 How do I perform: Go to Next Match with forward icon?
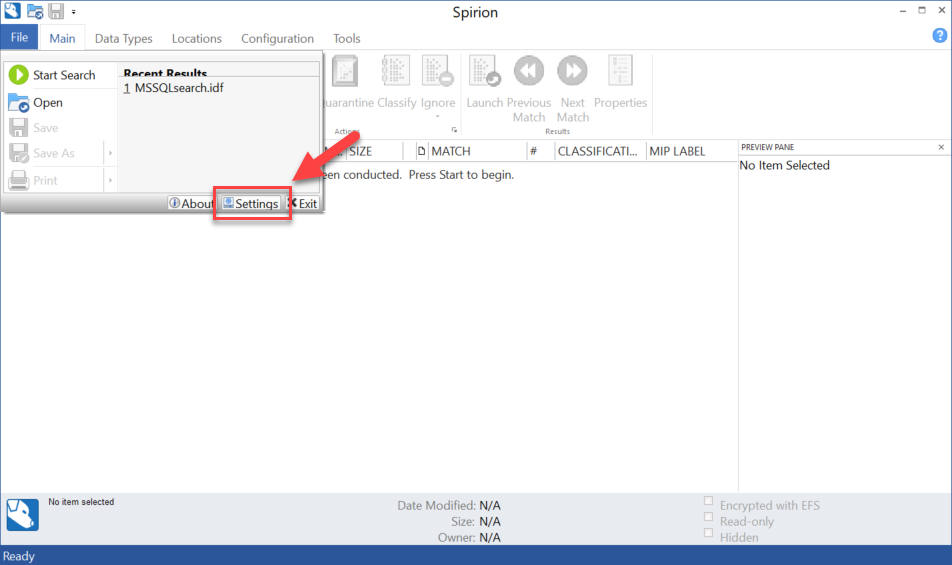pos(573,71)
